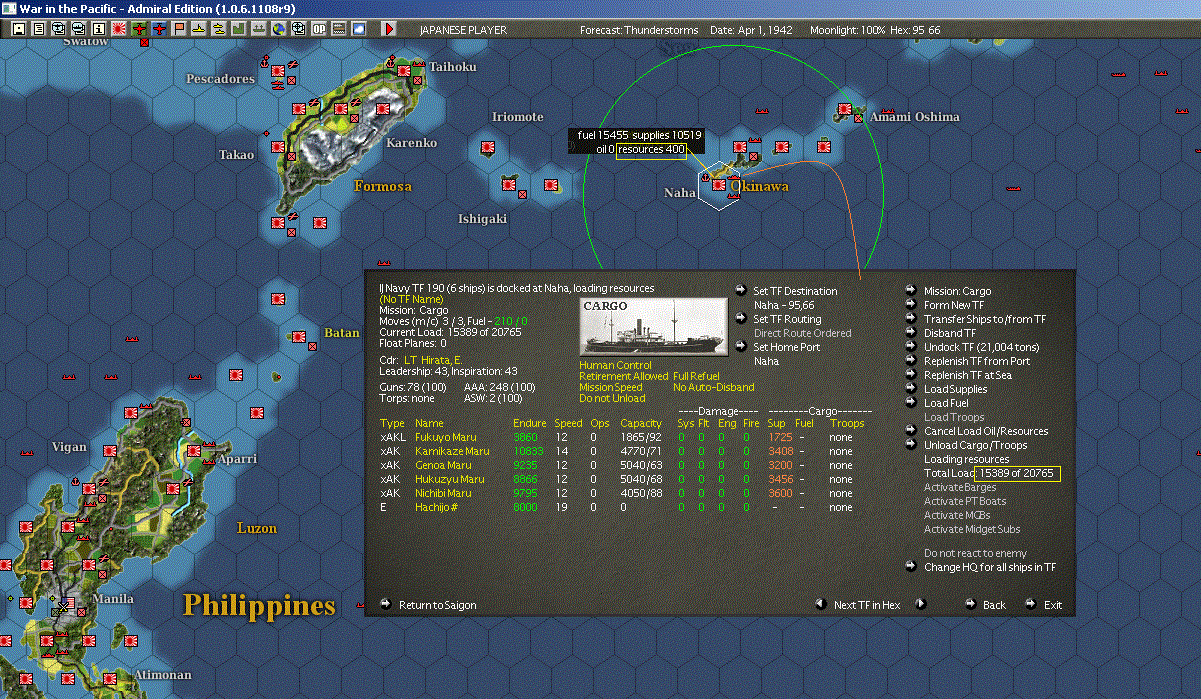Click the single yellow ship toolbar icon

(x=198, y=29)
